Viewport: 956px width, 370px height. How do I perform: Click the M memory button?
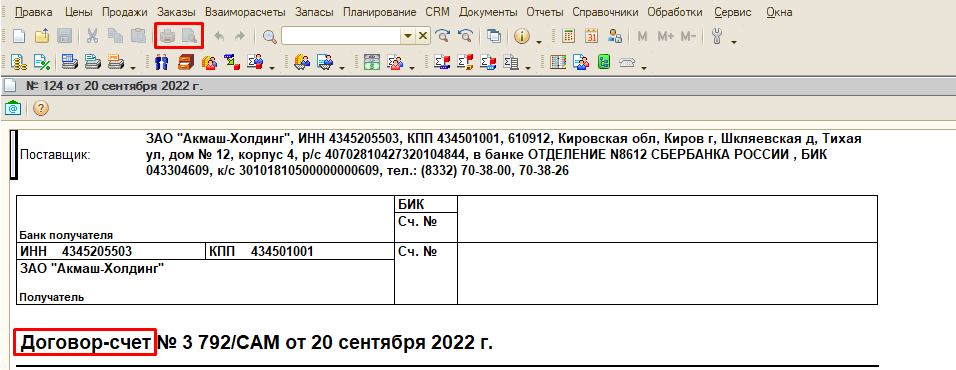(642, 37)
